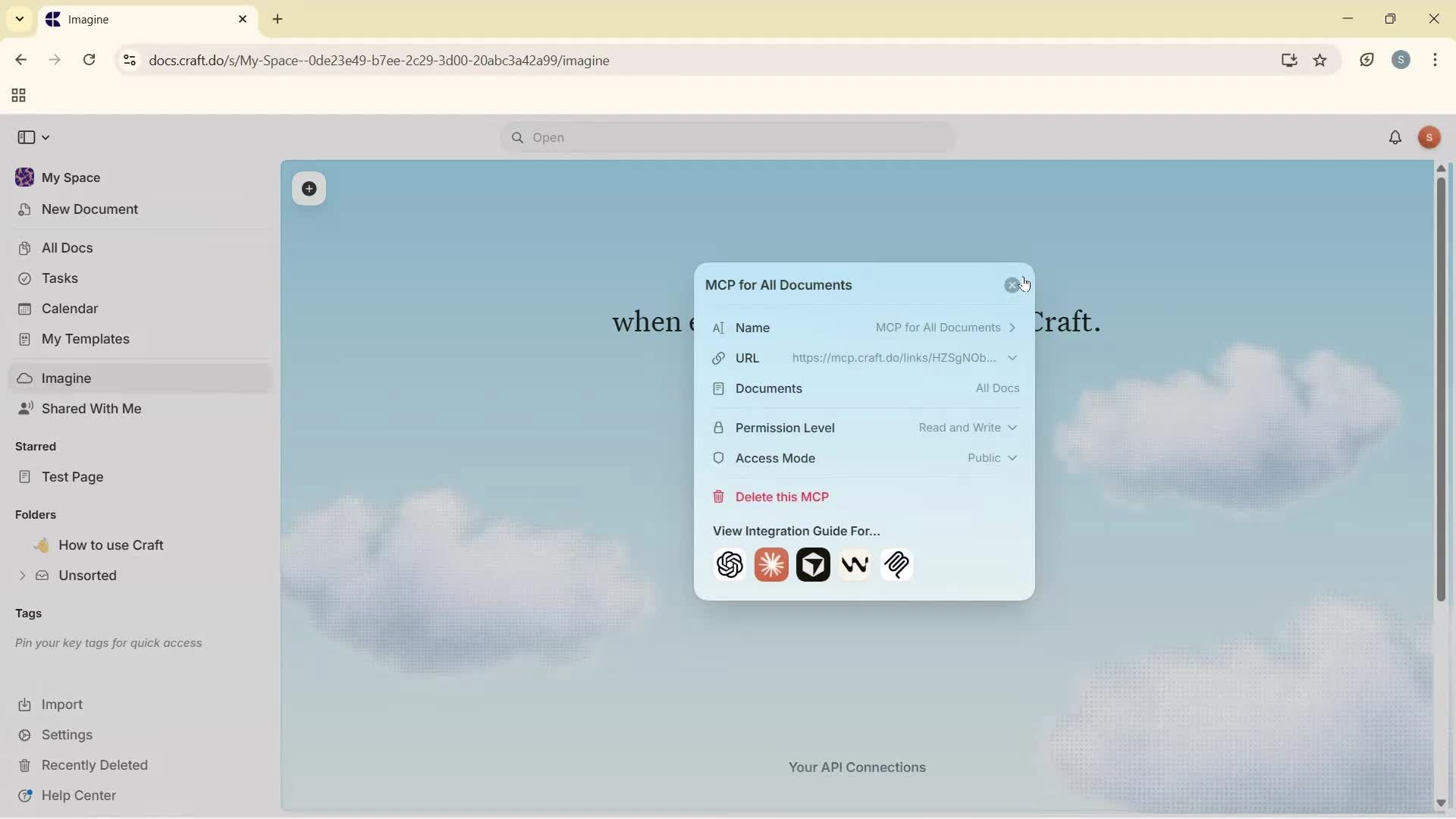Open the Name row to rename MCP

pos(864,328)
